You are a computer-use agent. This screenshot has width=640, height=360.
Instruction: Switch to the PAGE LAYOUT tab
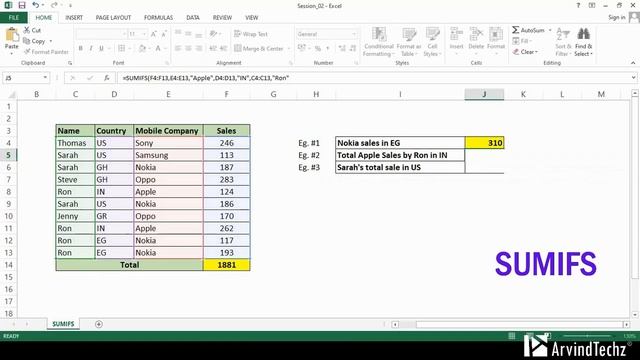point(113,18)
